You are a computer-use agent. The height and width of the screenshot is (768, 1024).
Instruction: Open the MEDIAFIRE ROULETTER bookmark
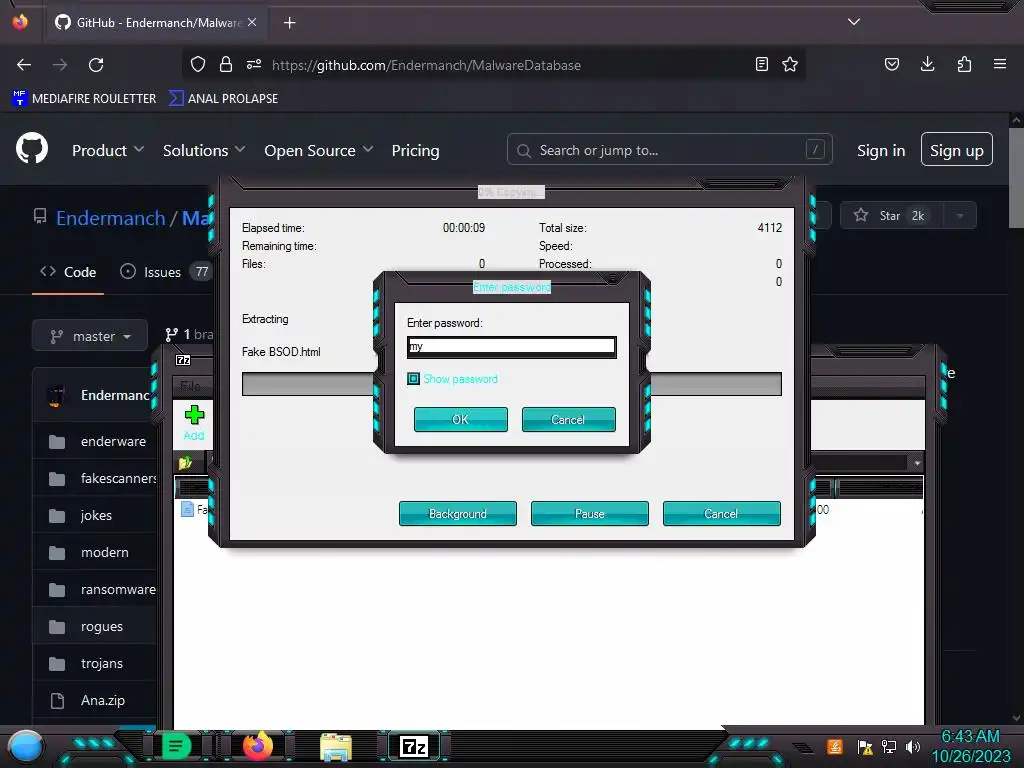pos(84,99)
